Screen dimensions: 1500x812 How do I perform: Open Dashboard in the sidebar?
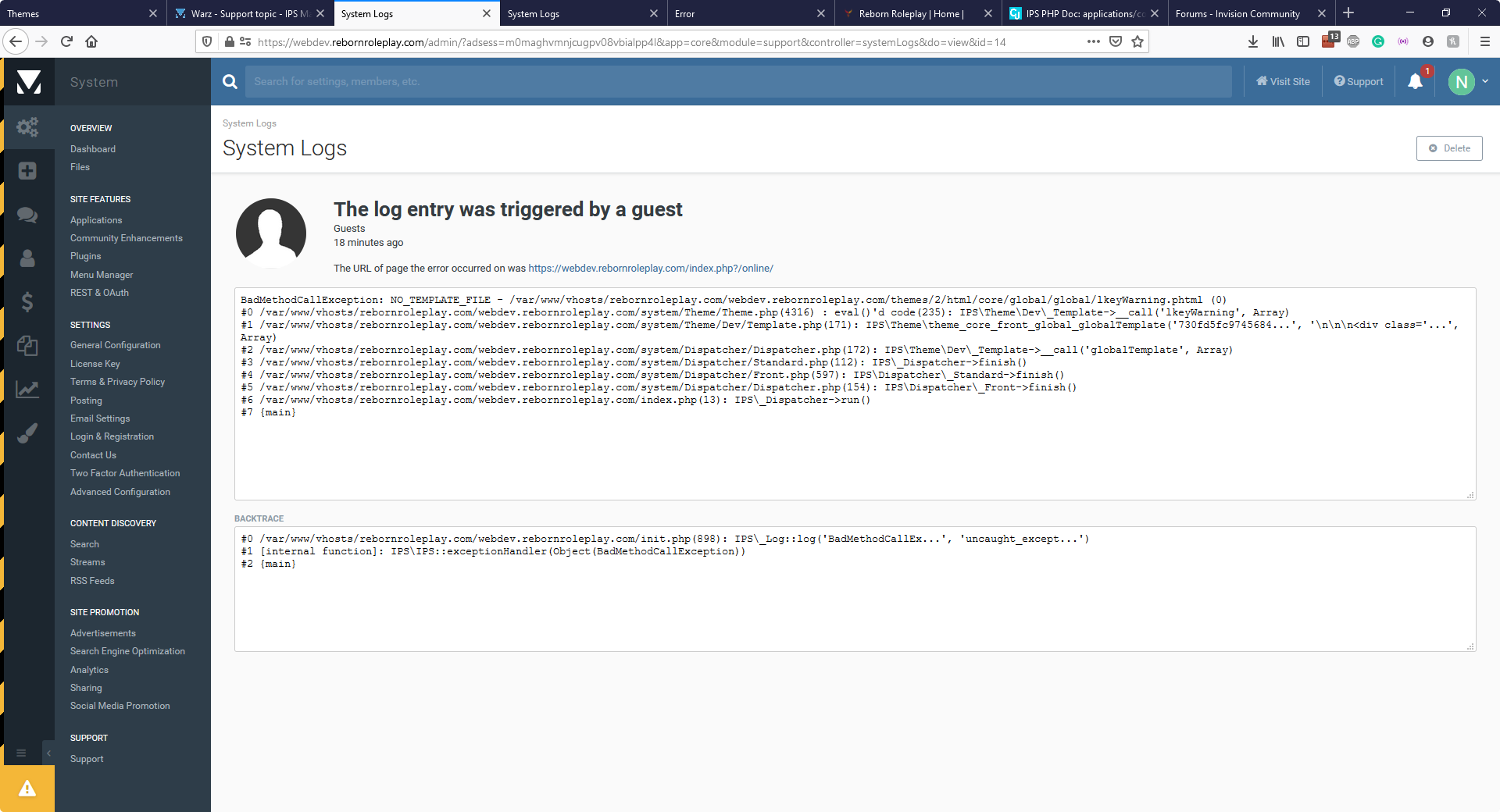pyautogui.click(x=93, y=149)
